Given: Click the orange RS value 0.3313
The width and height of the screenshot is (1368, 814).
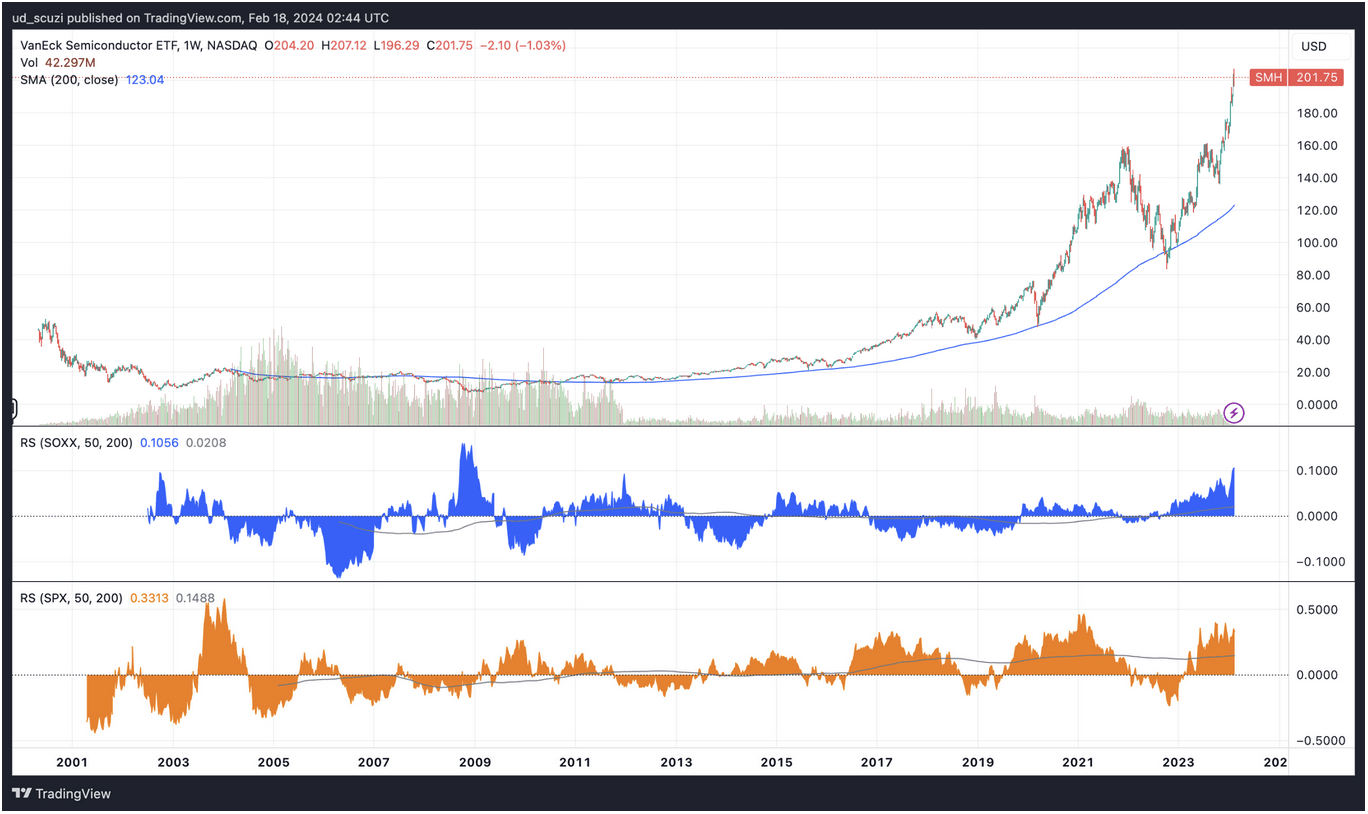Looking at the screenshot, I should 151,597.
